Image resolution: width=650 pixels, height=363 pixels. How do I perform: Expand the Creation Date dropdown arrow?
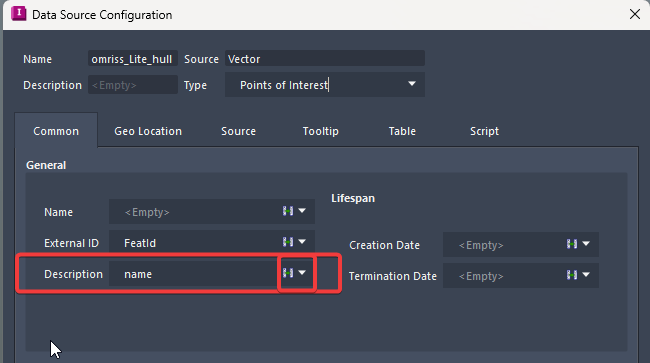tap(586, 244)
